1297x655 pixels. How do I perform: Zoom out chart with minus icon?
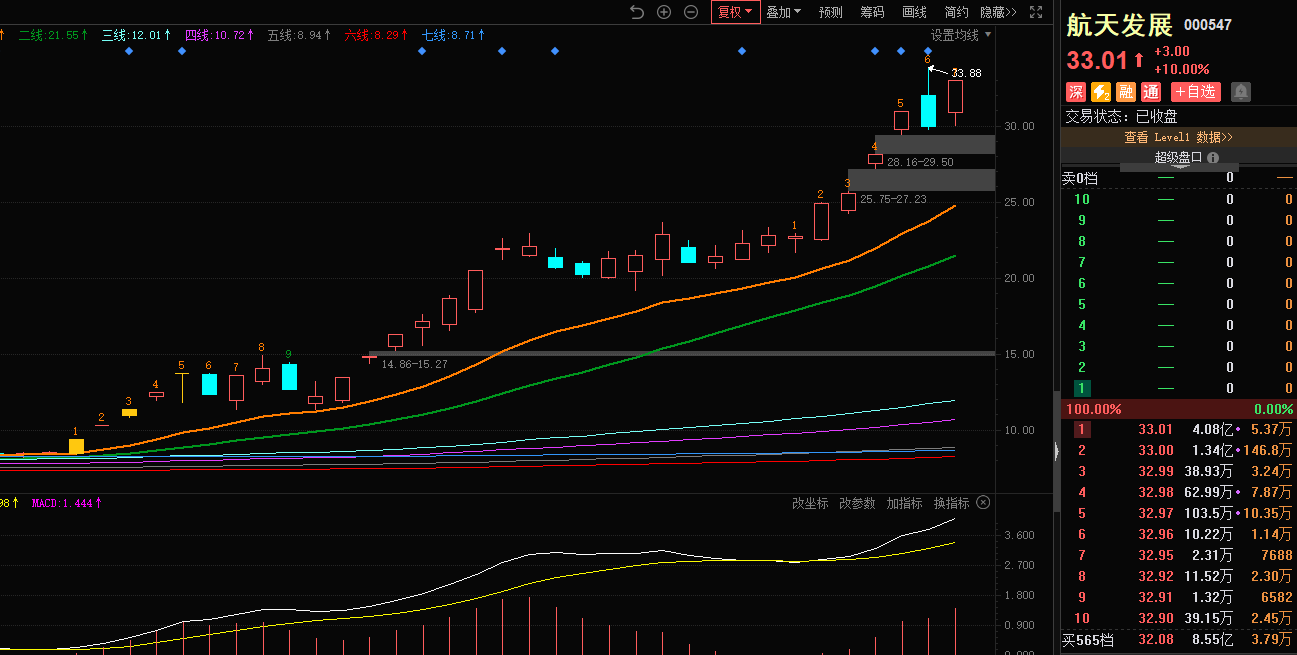691,12
